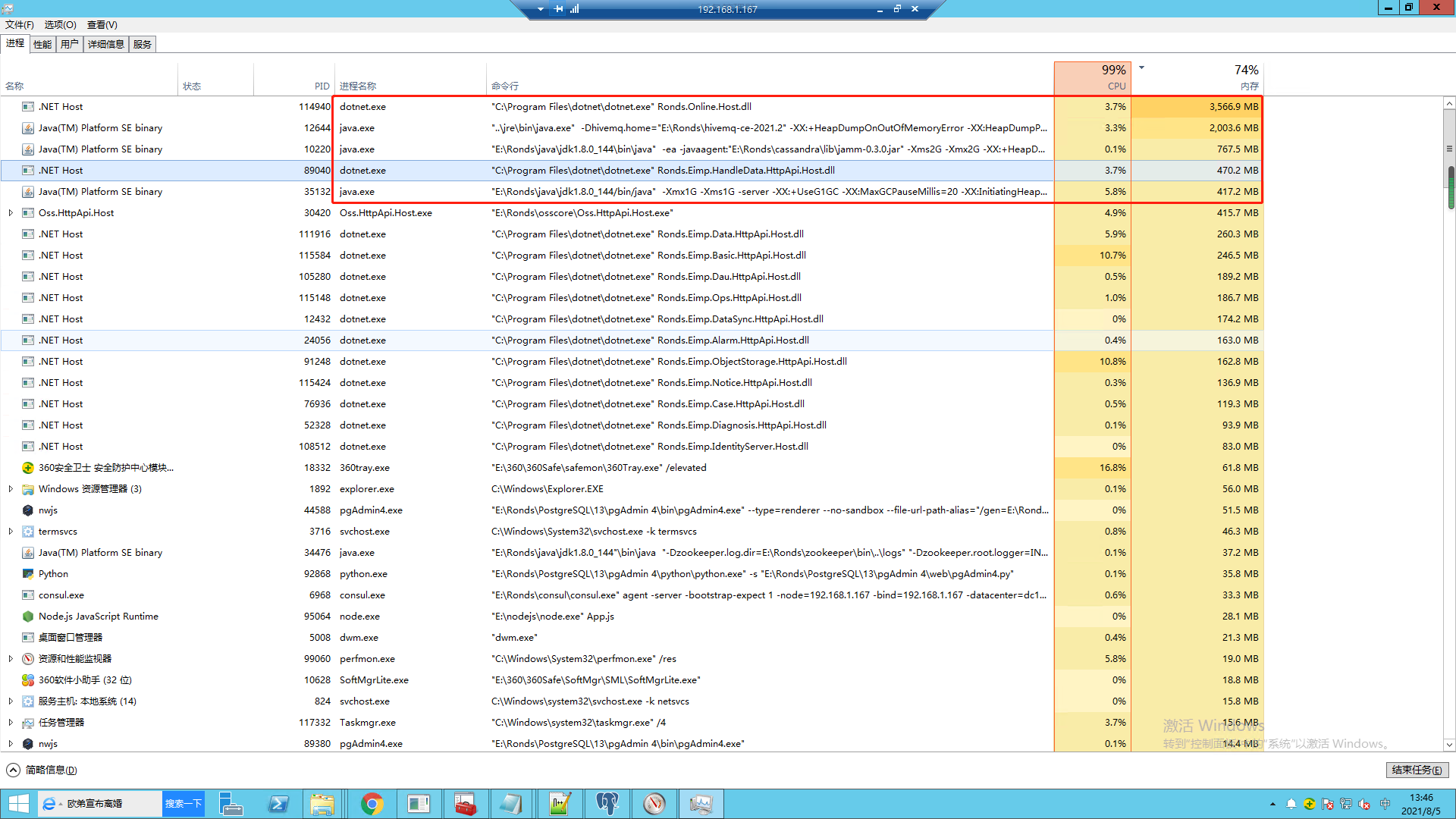Image resolution: width=1456 pixels, height=819 pixels.
Task: Click the 搜索一下 search button
Action: (x=184, y=804)
